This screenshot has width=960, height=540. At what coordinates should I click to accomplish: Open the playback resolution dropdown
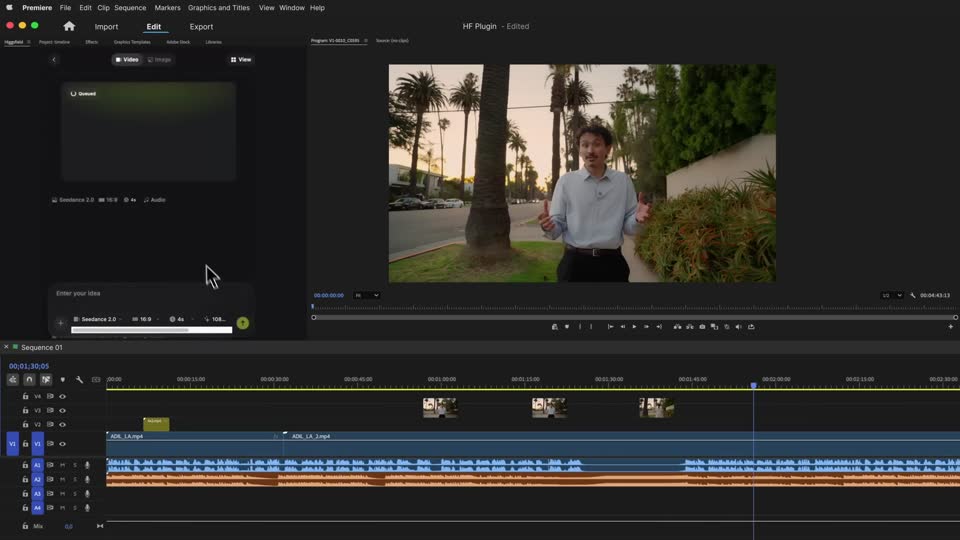point(892,295)
